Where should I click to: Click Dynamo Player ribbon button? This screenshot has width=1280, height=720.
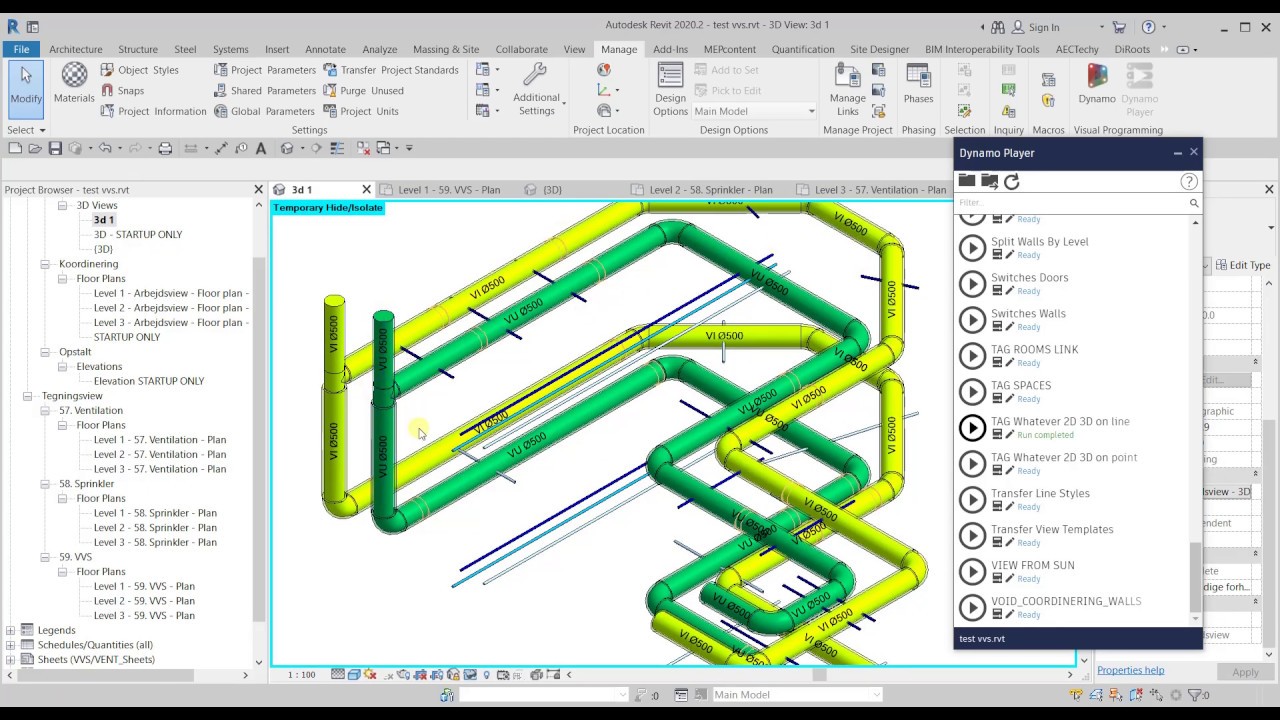pos(1140,90)
